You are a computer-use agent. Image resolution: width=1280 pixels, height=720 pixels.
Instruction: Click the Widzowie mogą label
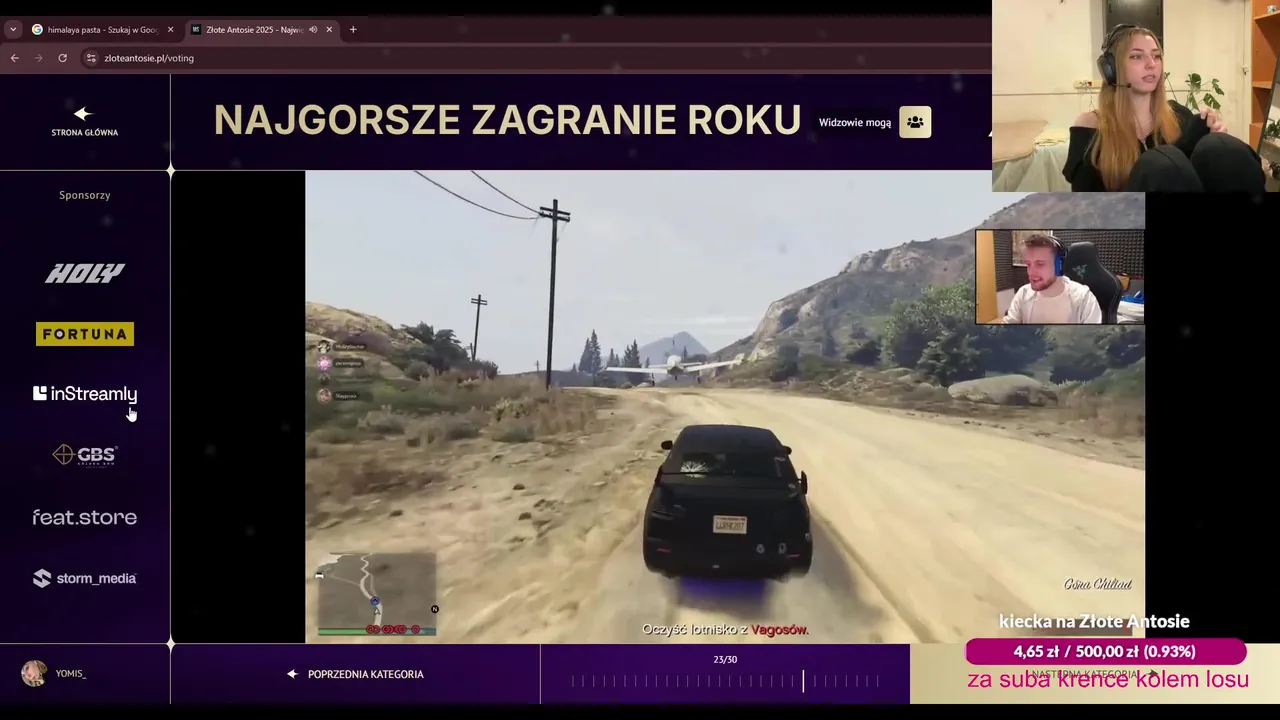[855, 122]
